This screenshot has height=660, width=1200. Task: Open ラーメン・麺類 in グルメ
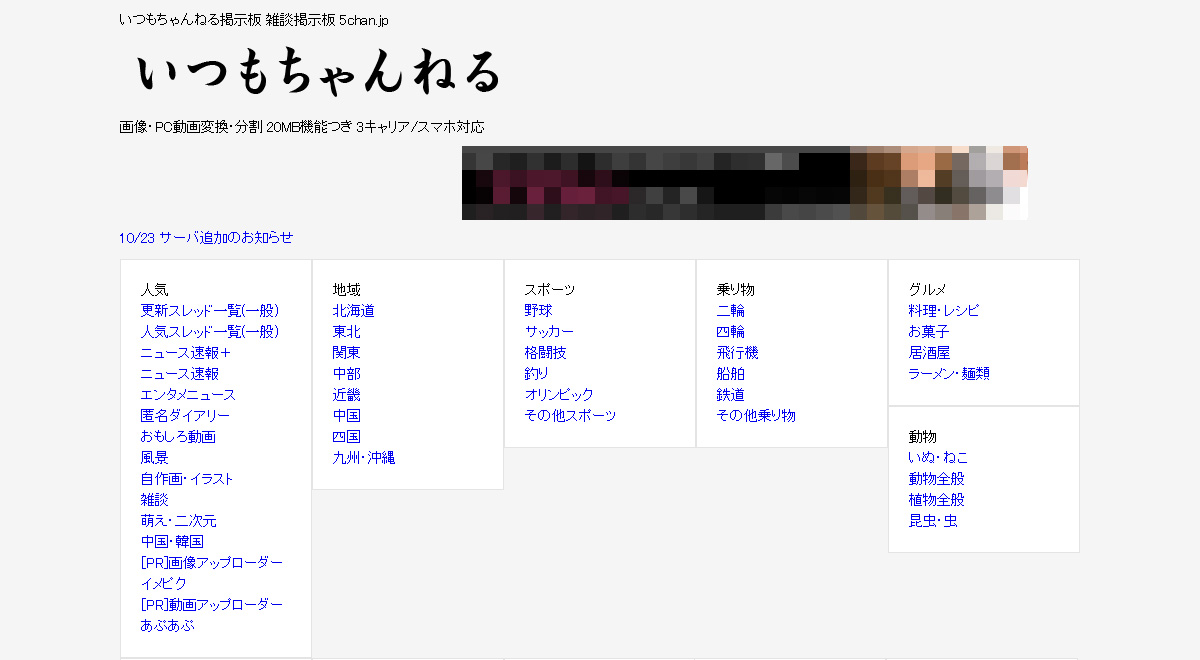coord(949,374)
